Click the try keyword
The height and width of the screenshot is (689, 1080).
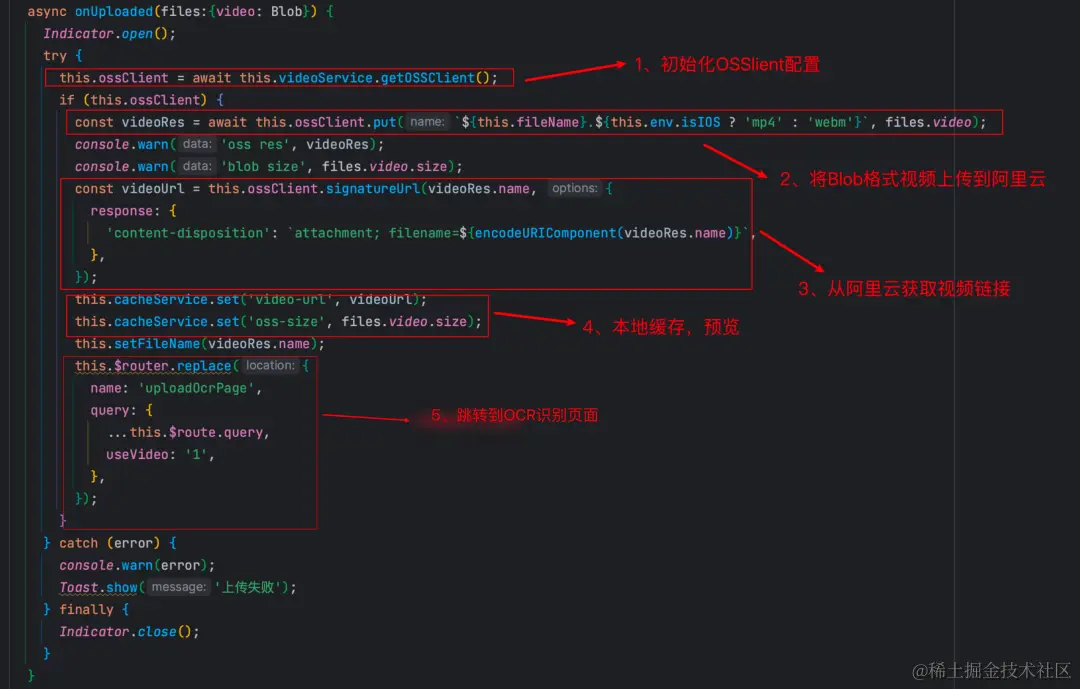coord(55,55)
